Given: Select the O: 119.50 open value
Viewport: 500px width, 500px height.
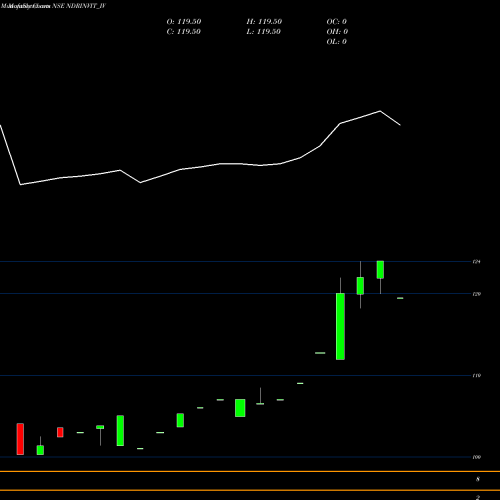Looking at the screenshot, I should click(x=184, y=22).
